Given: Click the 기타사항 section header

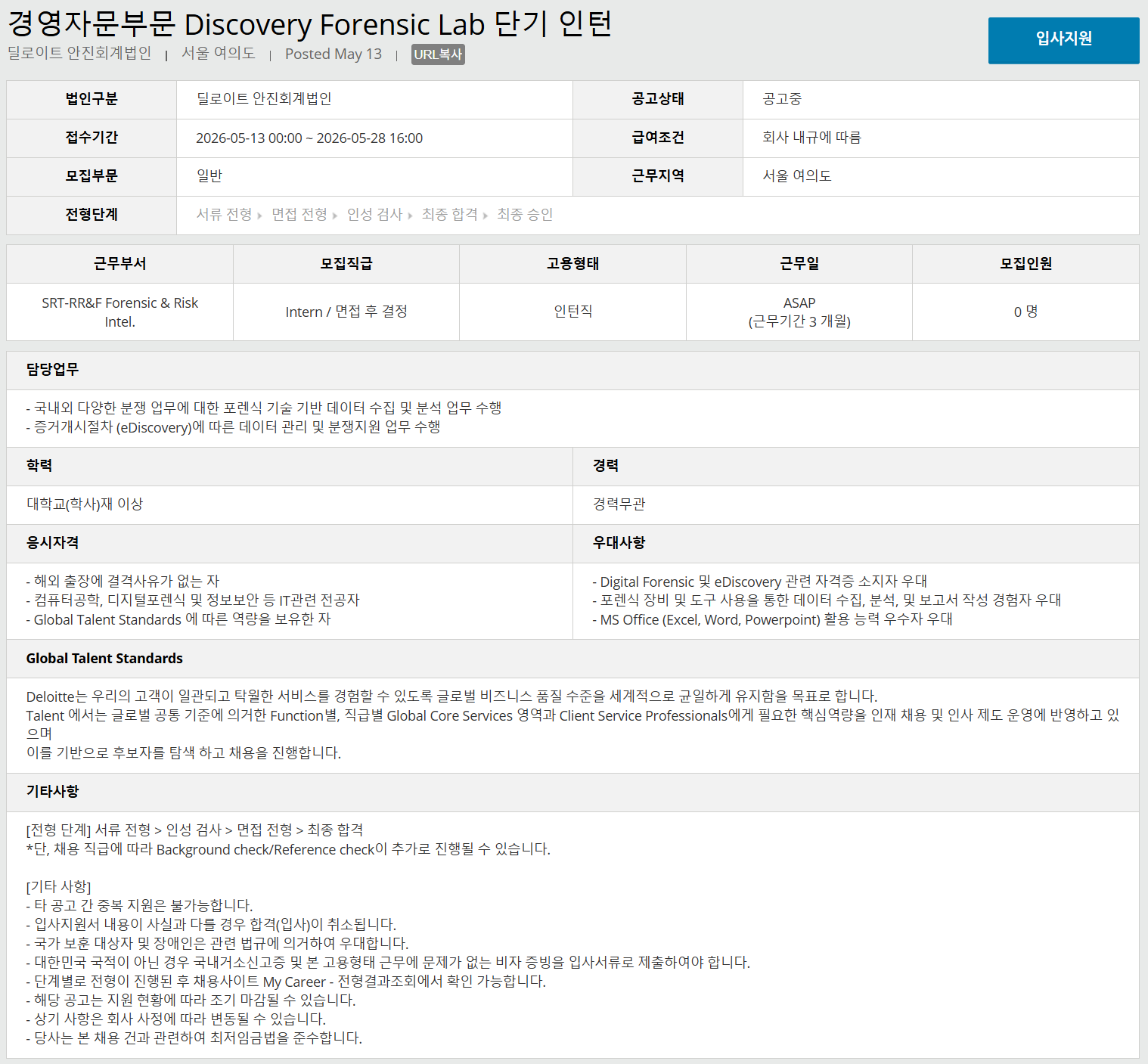Looking at the screenshot, I should coord(572,793).
